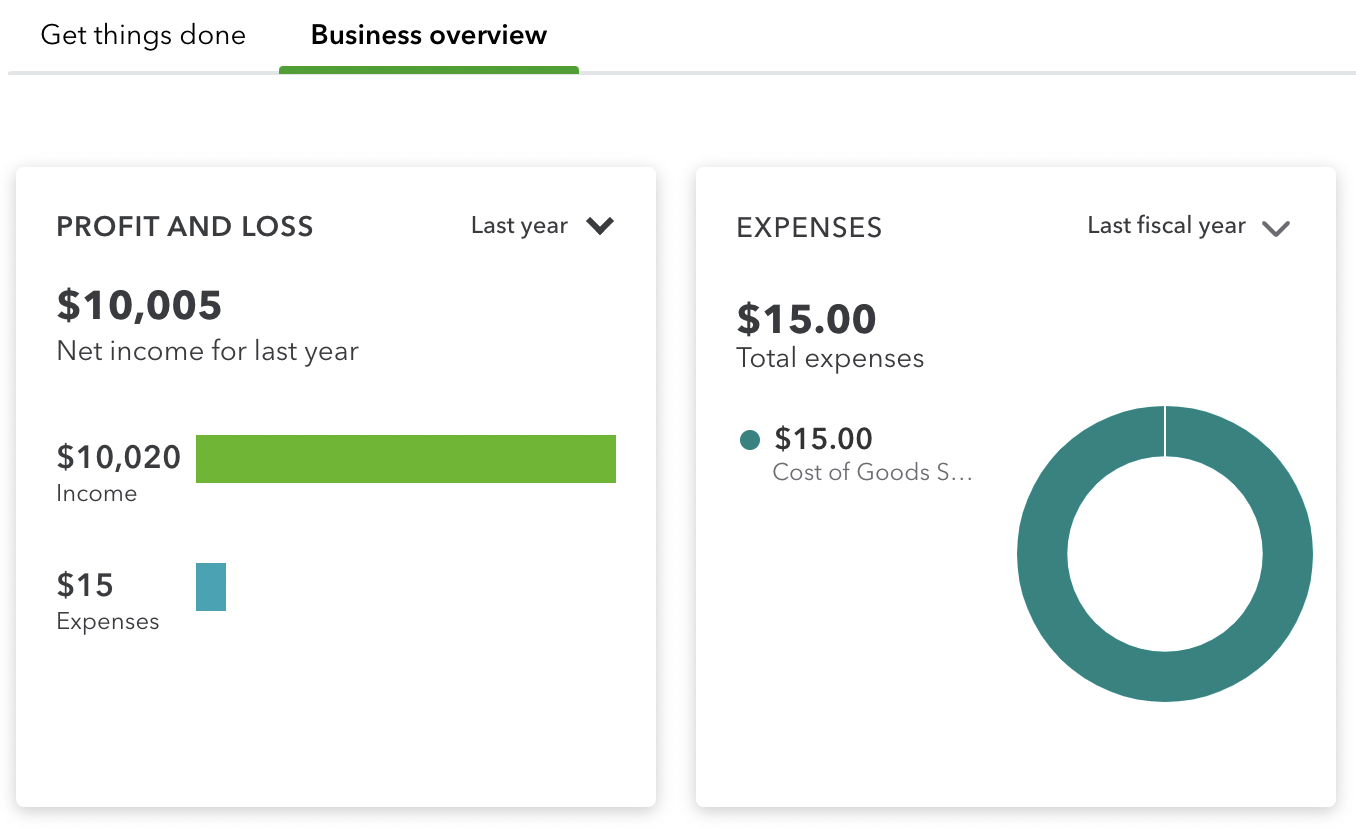Expand the Last fiscal year chevron arrow

(1276, 228)
